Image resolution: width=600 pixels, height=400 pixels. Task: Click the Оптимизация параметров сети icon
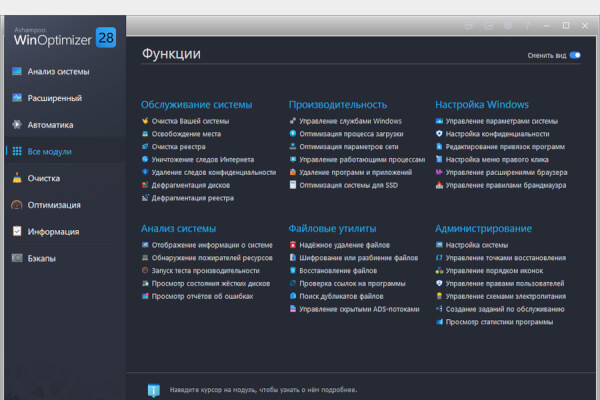click(x=293, y=147)
